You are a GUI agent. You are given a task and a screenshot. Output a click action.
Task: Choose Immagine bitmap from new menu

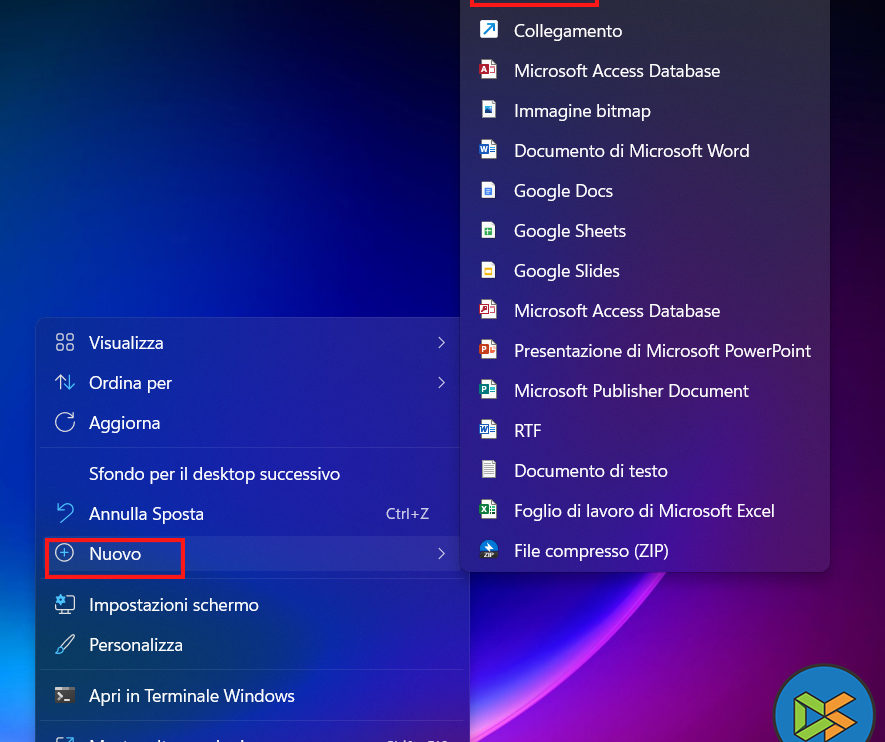point(582,110)
